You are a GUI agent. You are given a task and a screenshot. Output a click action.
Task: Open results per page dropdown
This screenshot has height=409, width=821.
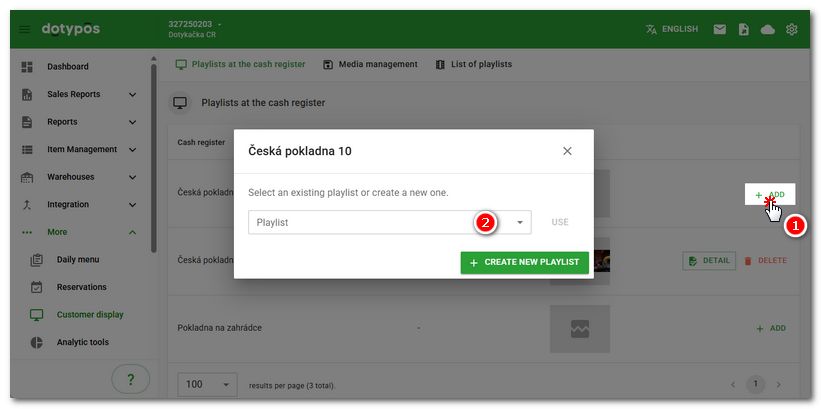pos(208,384)
